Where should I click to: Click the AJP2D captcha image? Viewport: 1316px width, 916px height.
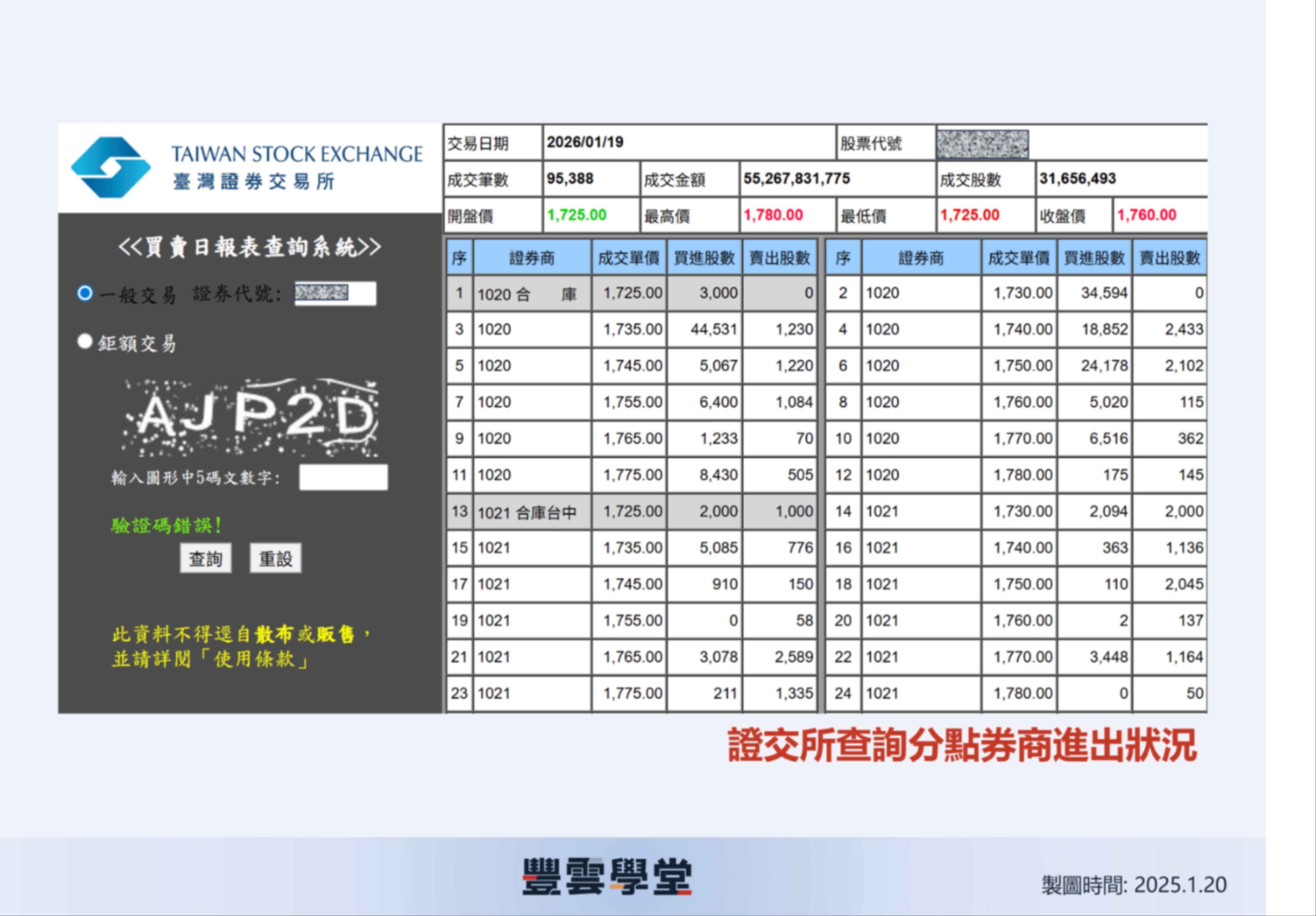250,417
